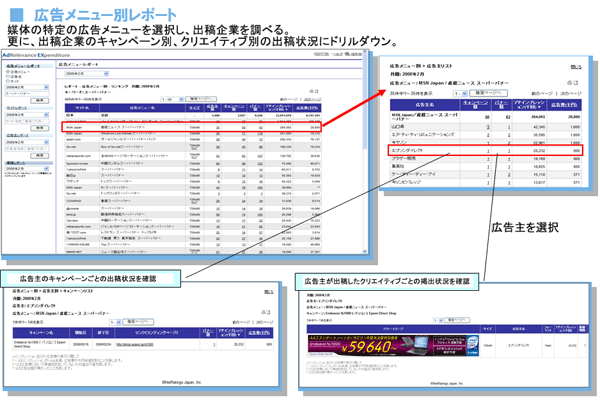Click the 検索 button in the advertiser report section

coord(39,155)
